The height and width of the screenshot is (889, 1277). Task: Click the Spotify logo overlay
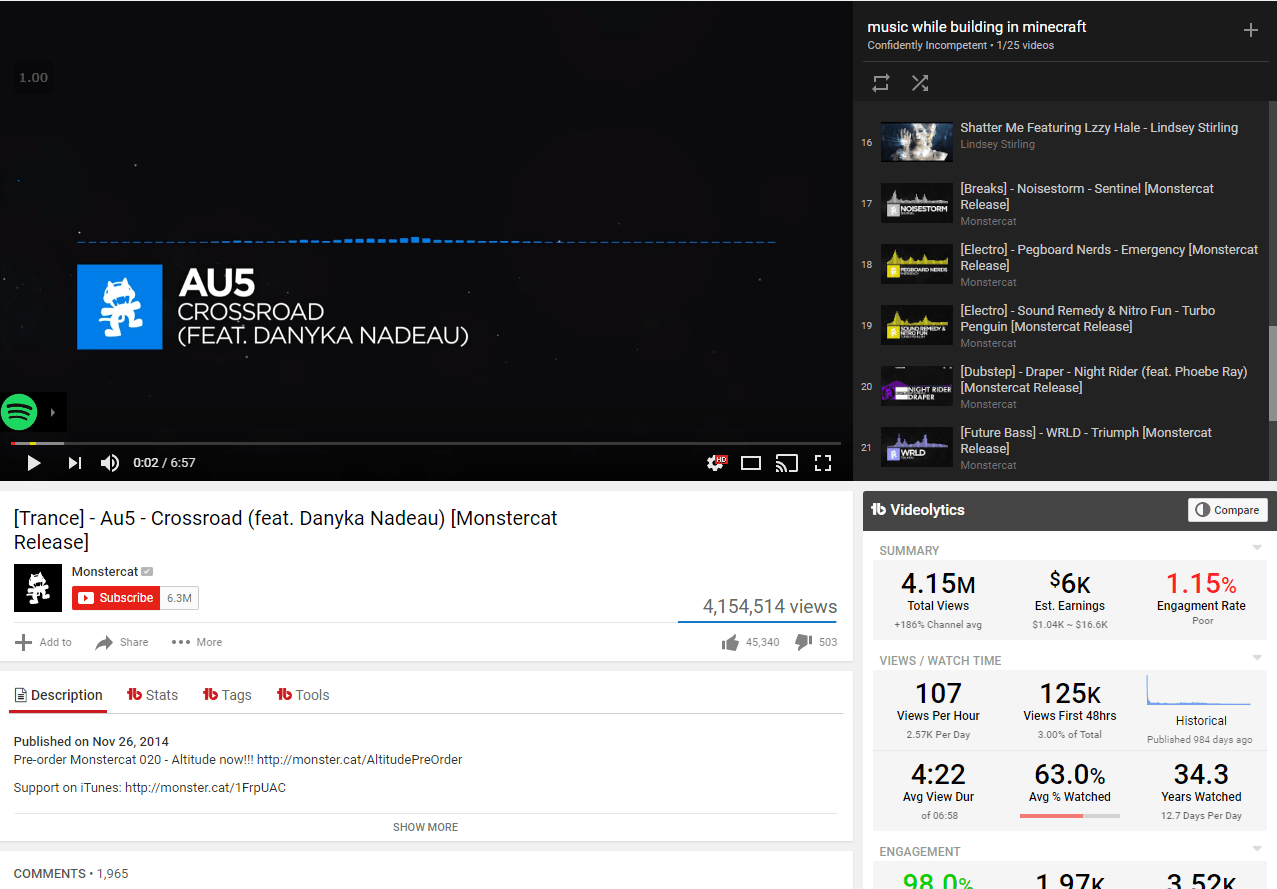click(19, 411)
